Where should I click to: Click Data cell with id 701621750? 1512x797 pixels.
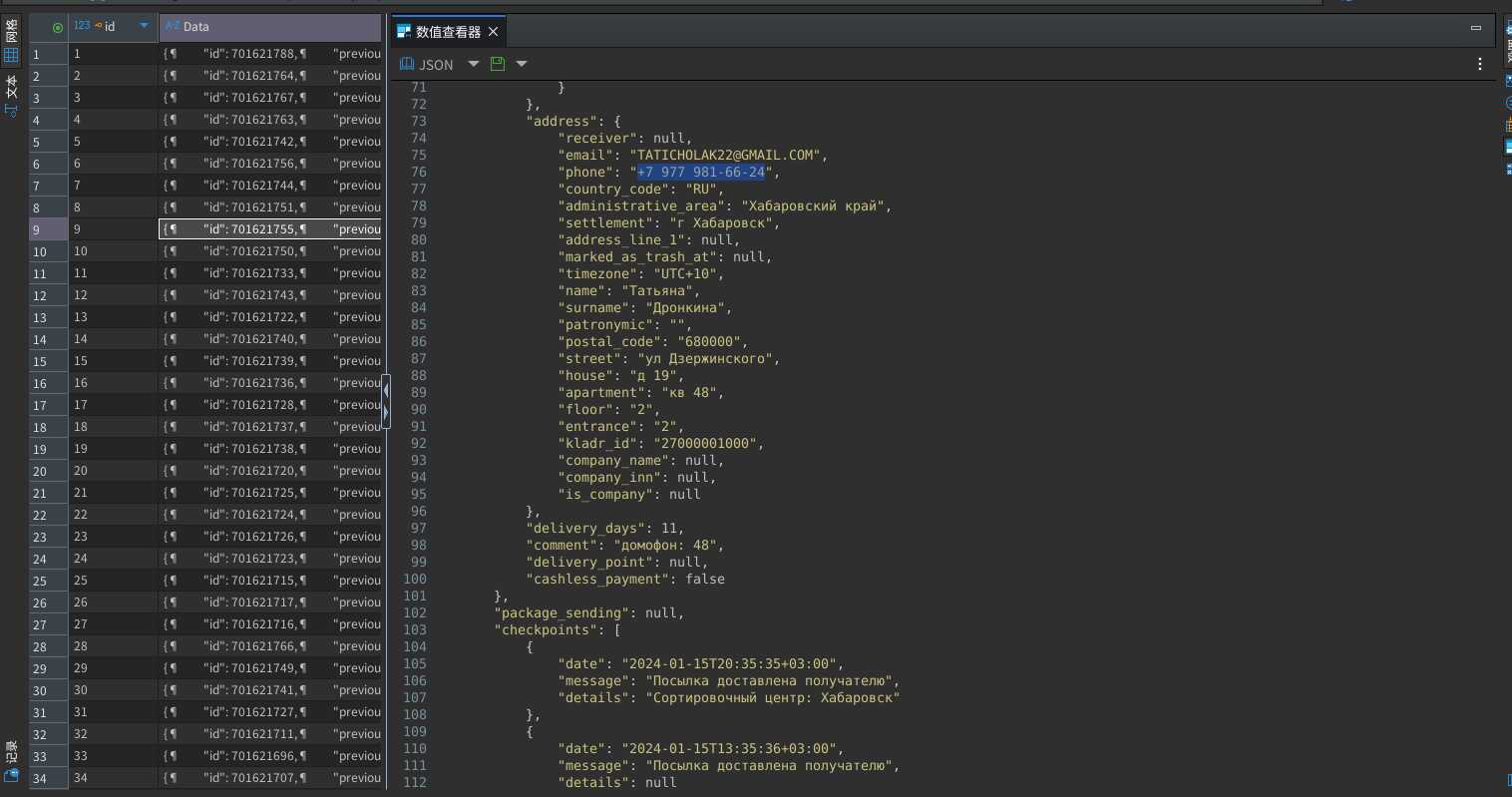271,251
